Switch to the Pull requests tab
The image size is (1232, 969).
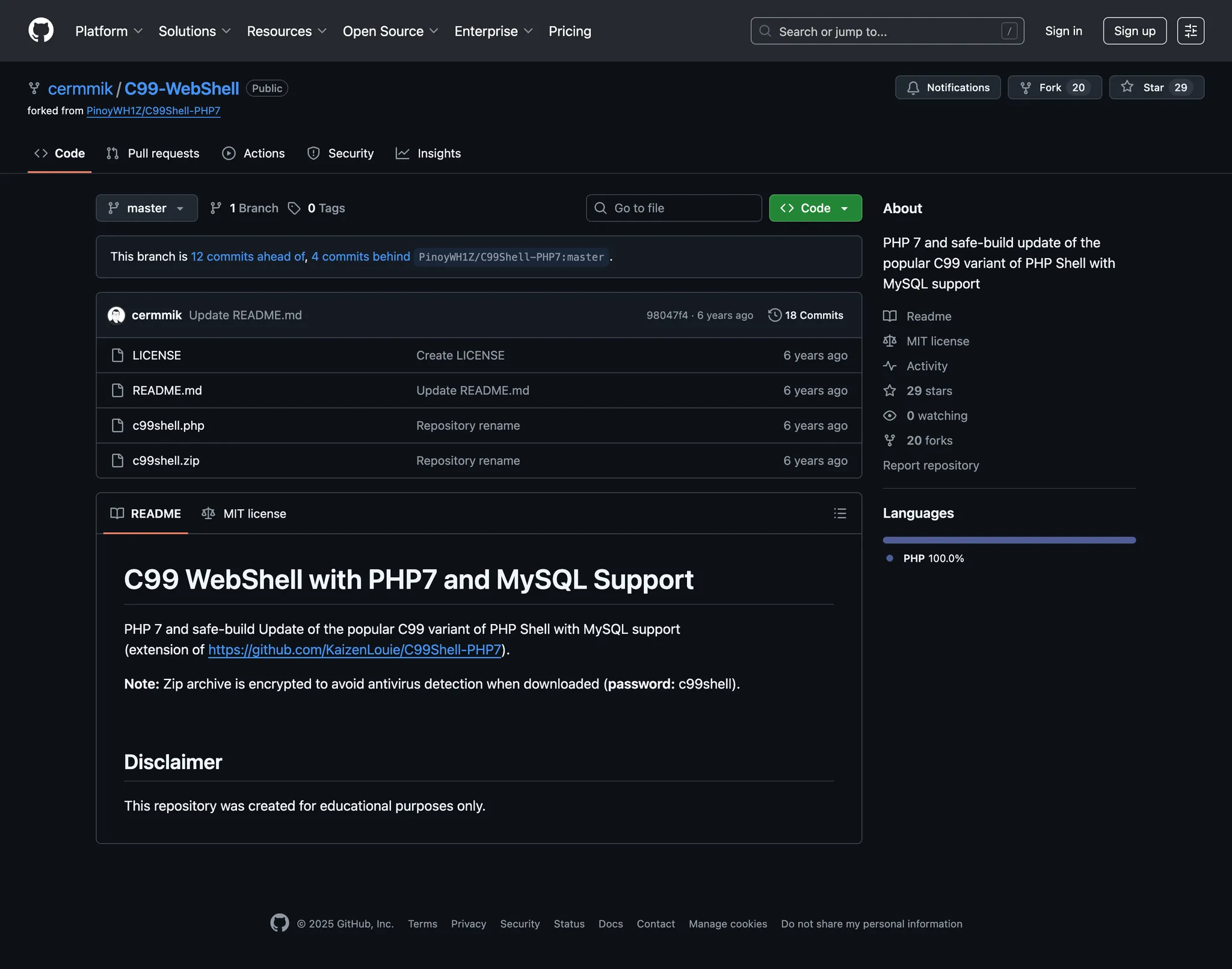pos(153,153)
